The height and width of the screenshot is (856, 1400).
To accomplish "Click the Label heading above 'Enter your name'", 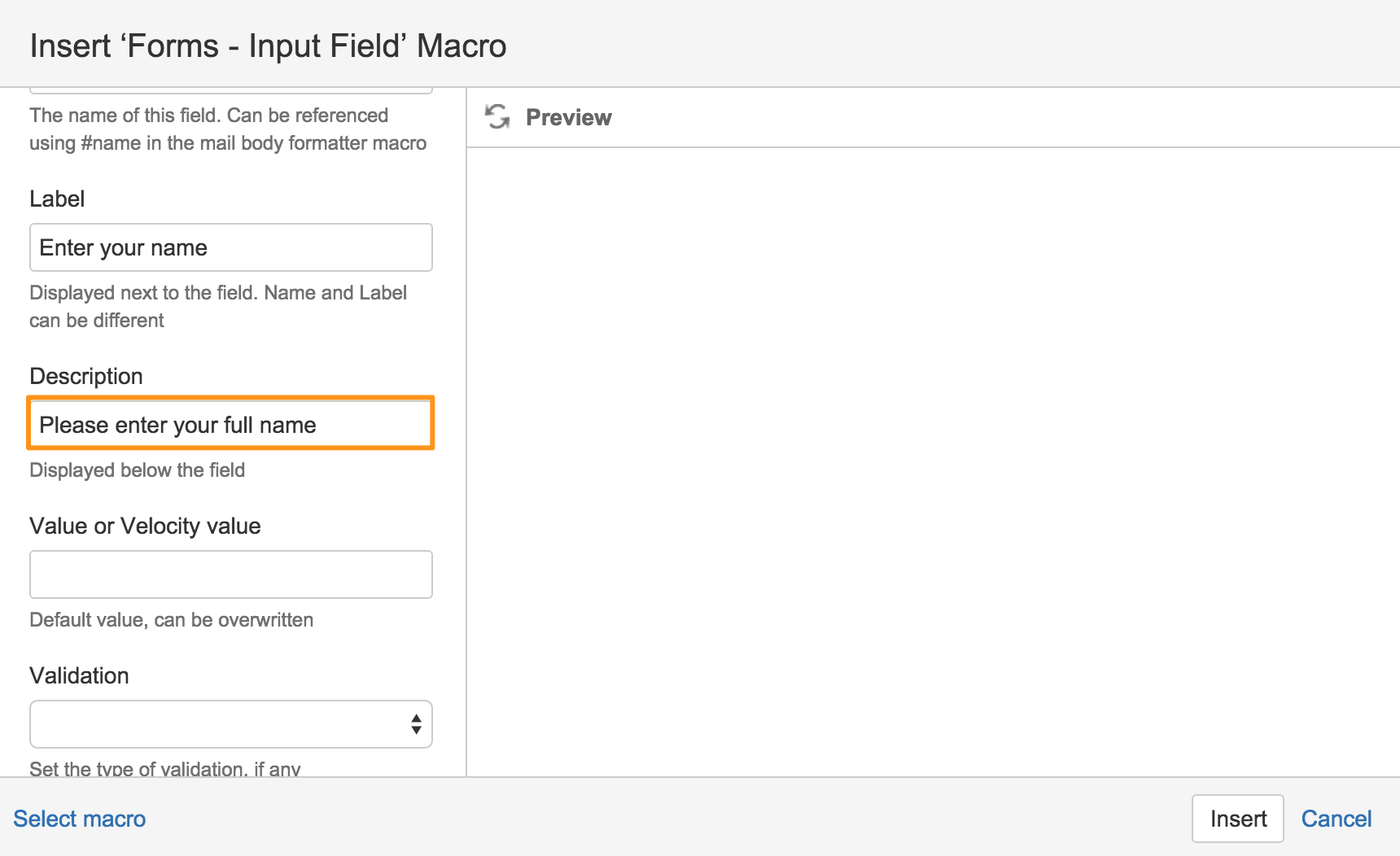I will [57, 199].
